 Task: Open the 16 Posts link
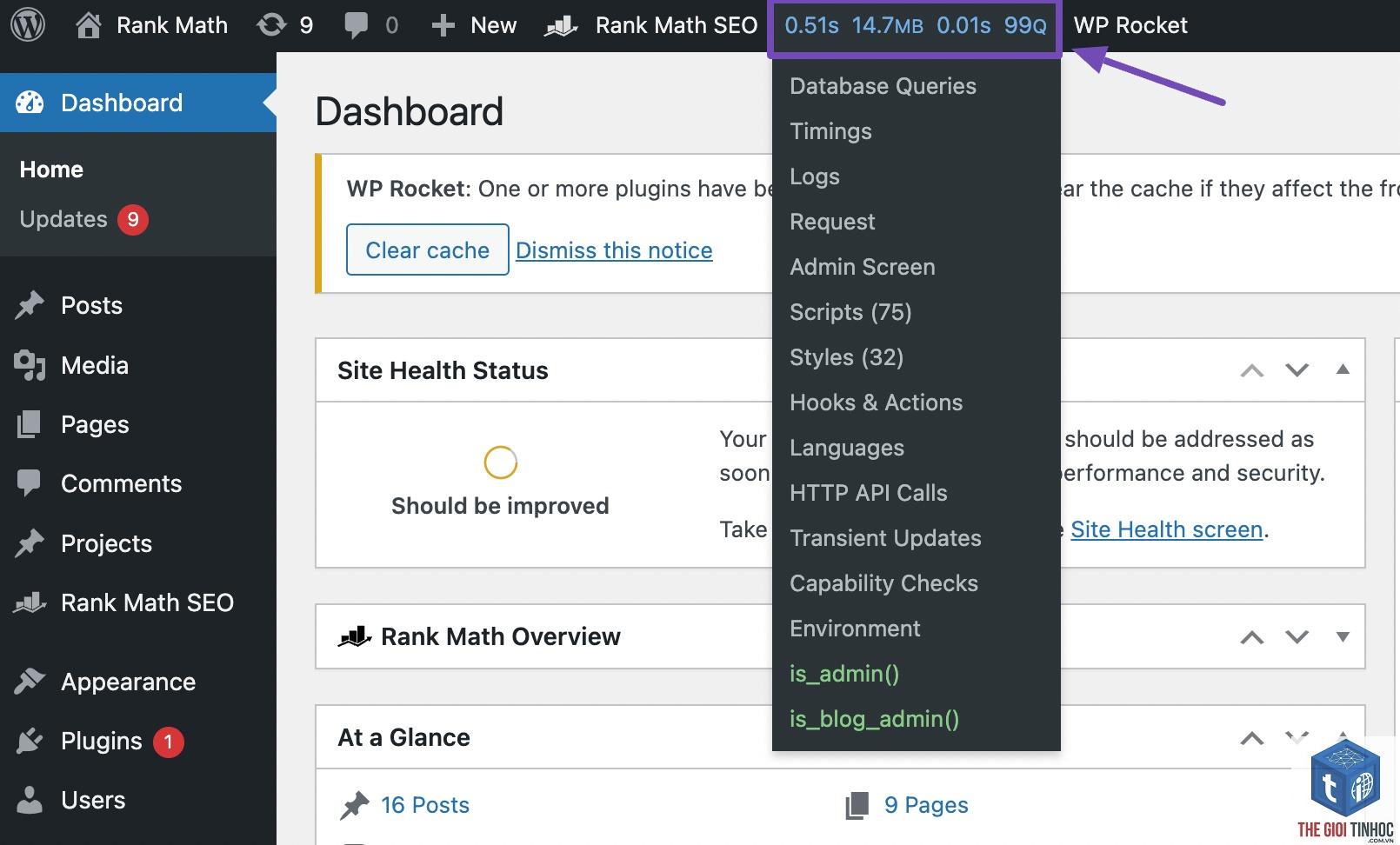[x=424, y=805]
